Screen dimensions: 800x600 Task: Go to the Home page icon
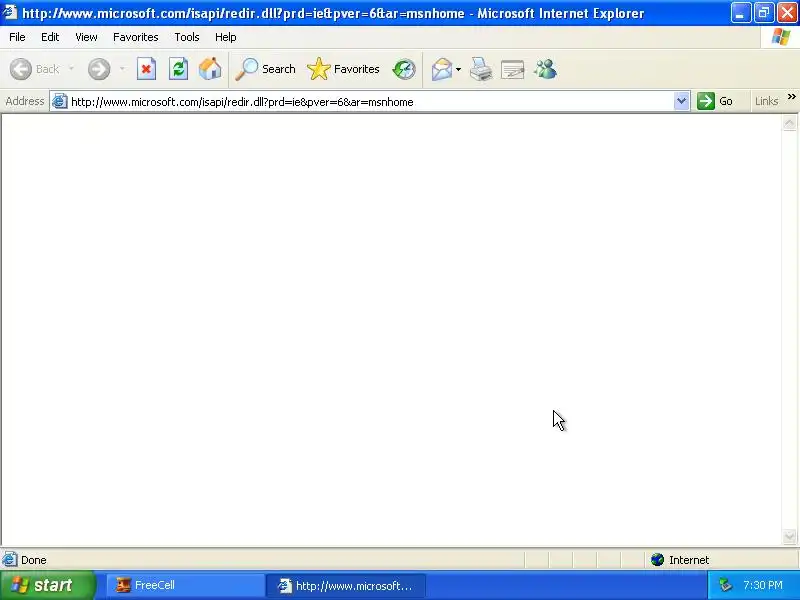210,69
